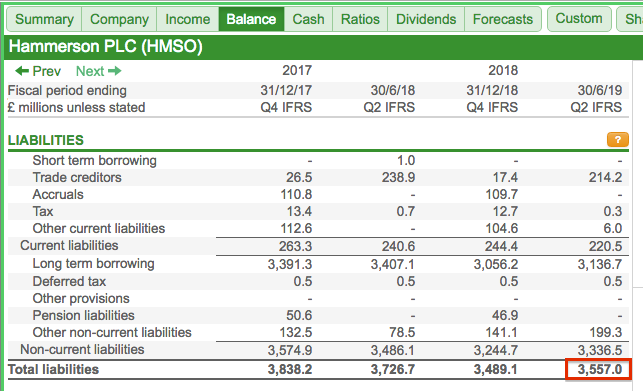This screenshot has height=391, width=643.
Task: Open the Dividends tab
Action: point(426,19)
